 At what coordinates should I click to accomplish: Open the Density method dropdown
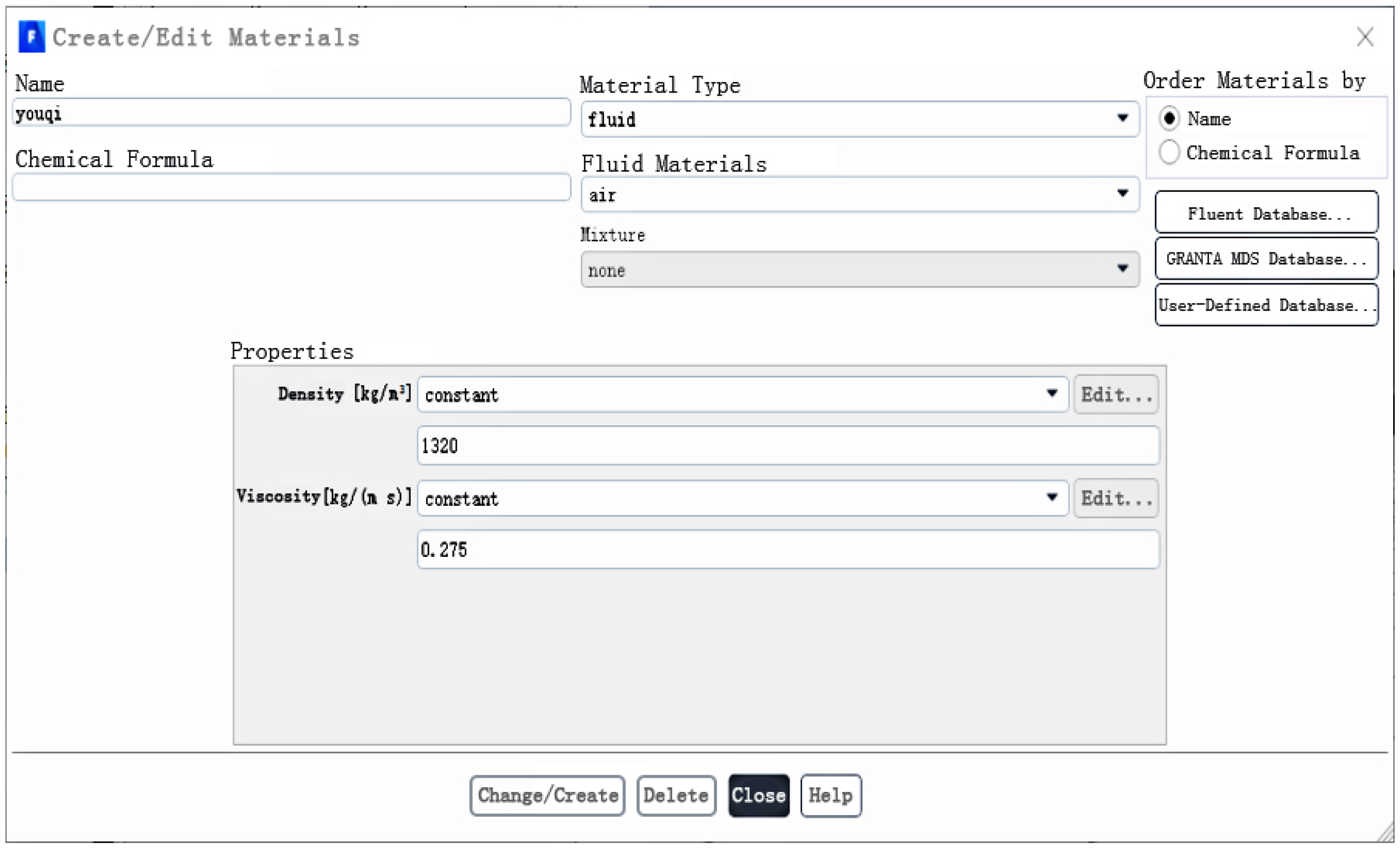742,394
